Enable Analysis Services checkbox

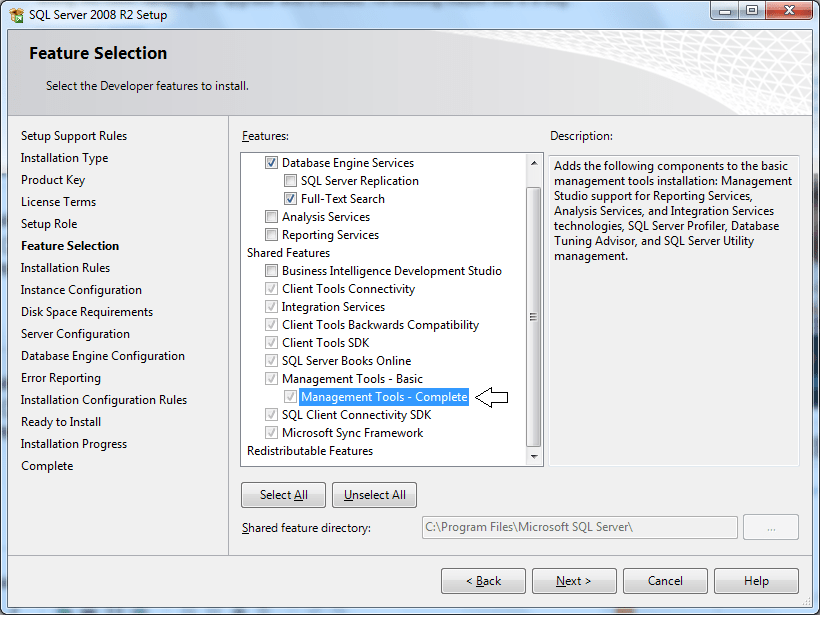coord(271,217)
